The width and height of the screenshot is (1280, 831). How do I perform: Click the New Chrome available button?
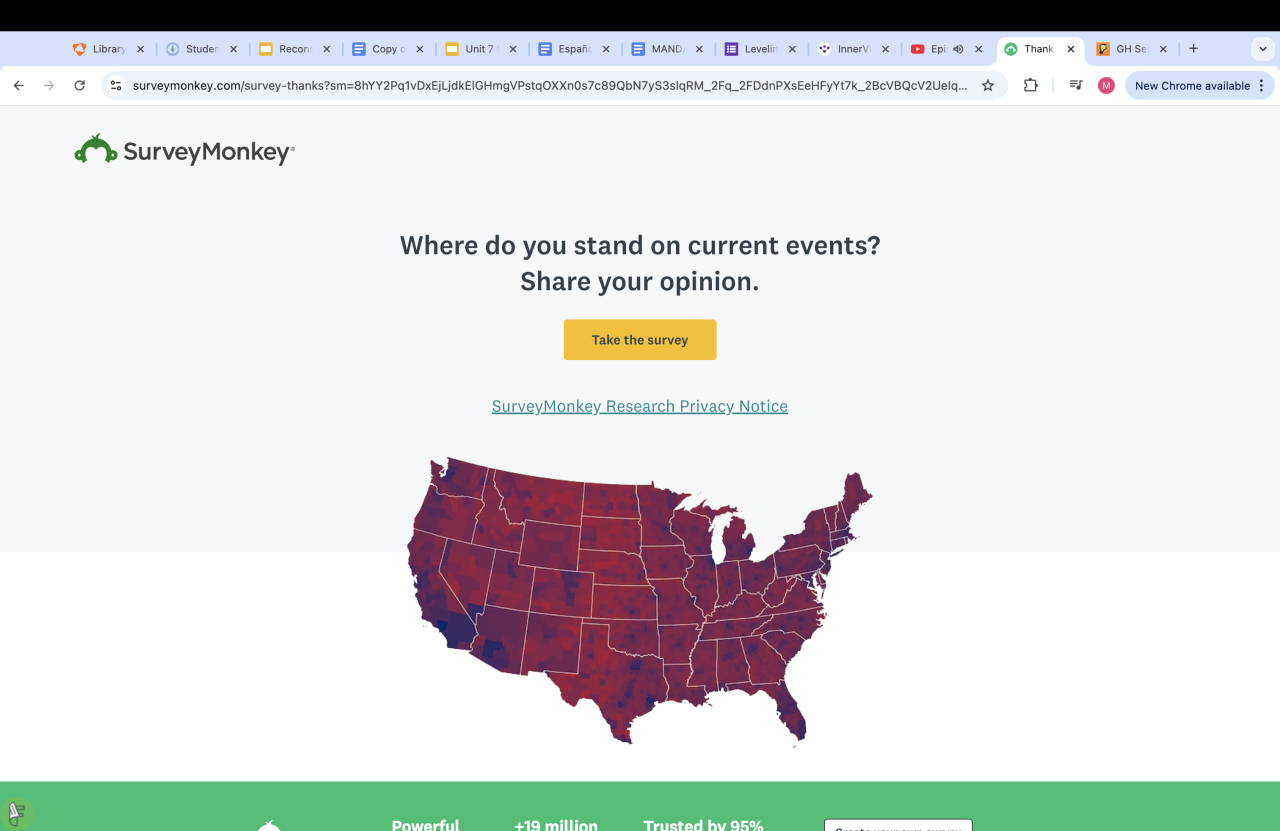pos(1191,86)
